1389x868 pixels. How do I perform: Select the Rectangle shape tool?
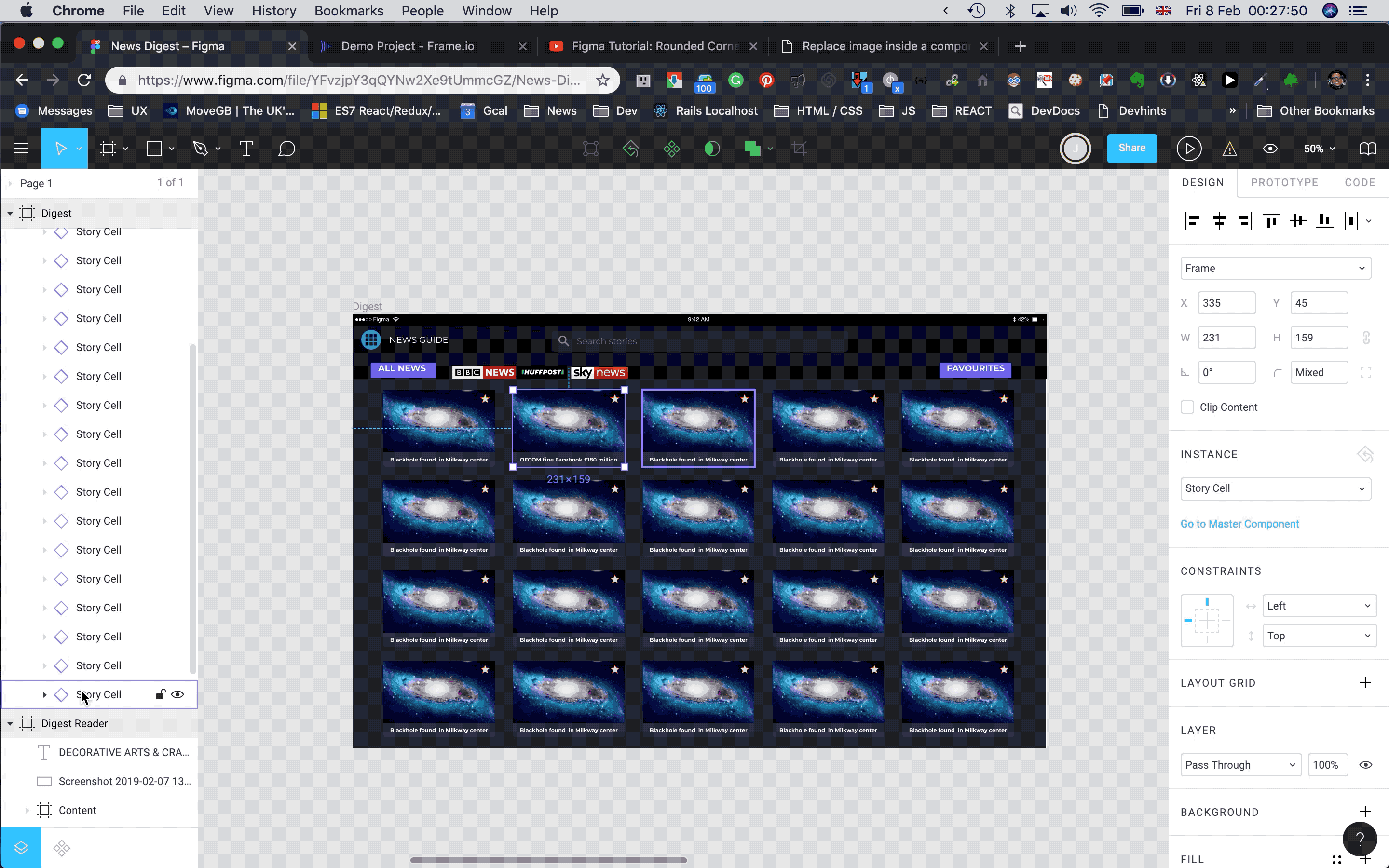click(154, 149)
